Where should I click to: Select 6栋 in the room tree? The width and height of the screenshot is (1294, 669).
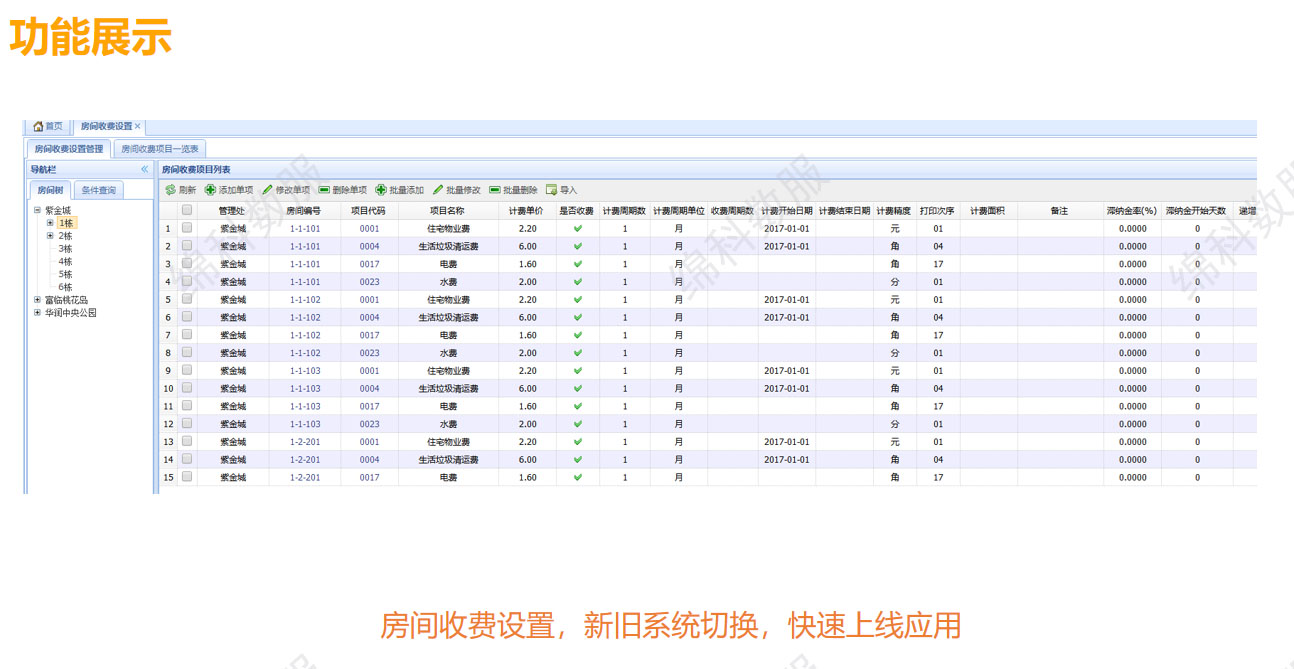click(65, 287)
